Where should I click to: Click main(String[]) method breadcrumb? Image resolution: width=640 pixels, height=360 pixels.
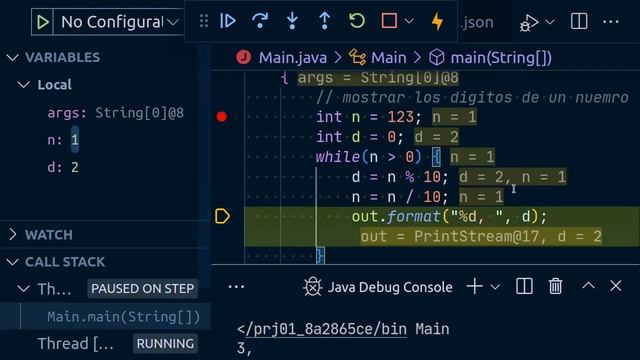point(501,58)
